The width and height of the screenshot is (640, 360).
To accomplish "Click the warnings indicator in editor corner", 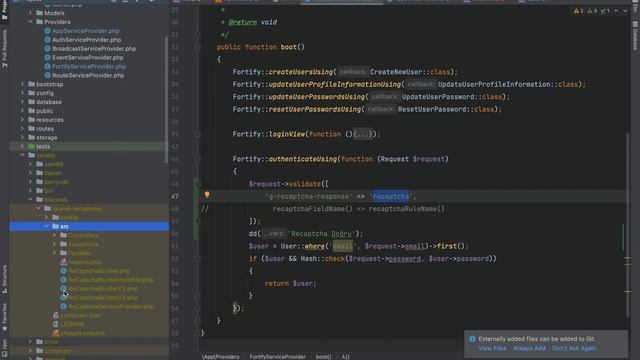I will (578, 11).
